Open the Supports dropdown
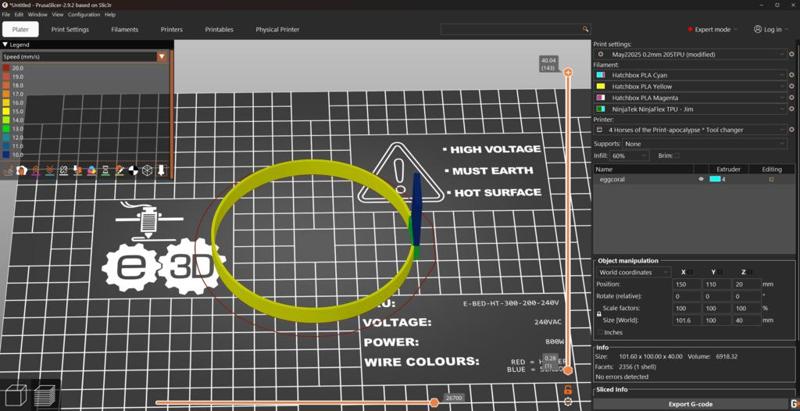800x411 pixels. point(704,144)
